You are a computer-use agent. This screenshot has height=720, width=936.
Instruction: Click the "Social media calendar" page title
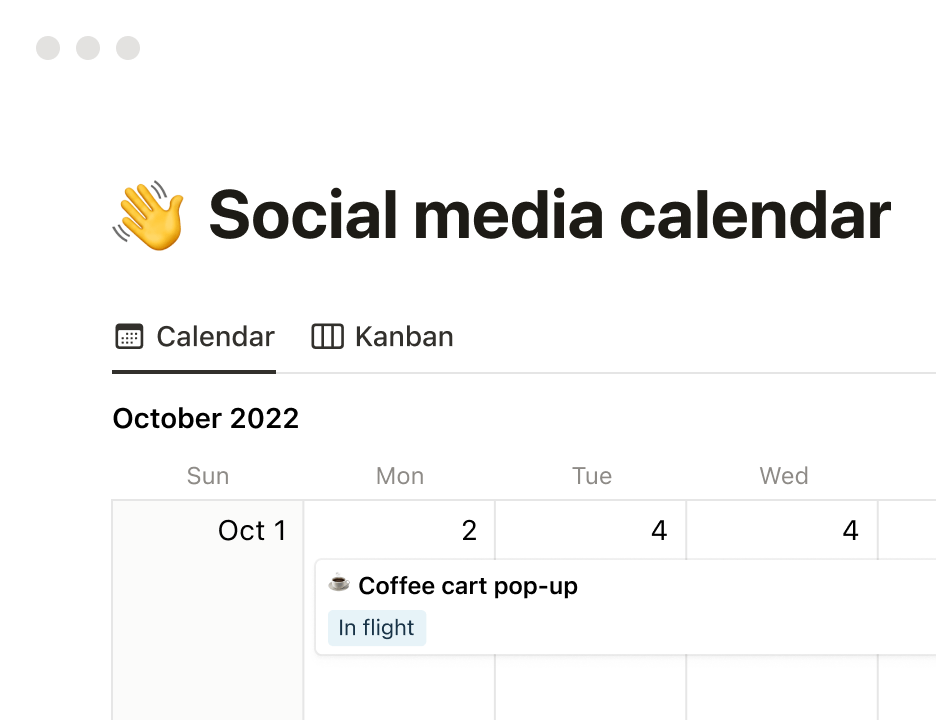coord(549,215)
